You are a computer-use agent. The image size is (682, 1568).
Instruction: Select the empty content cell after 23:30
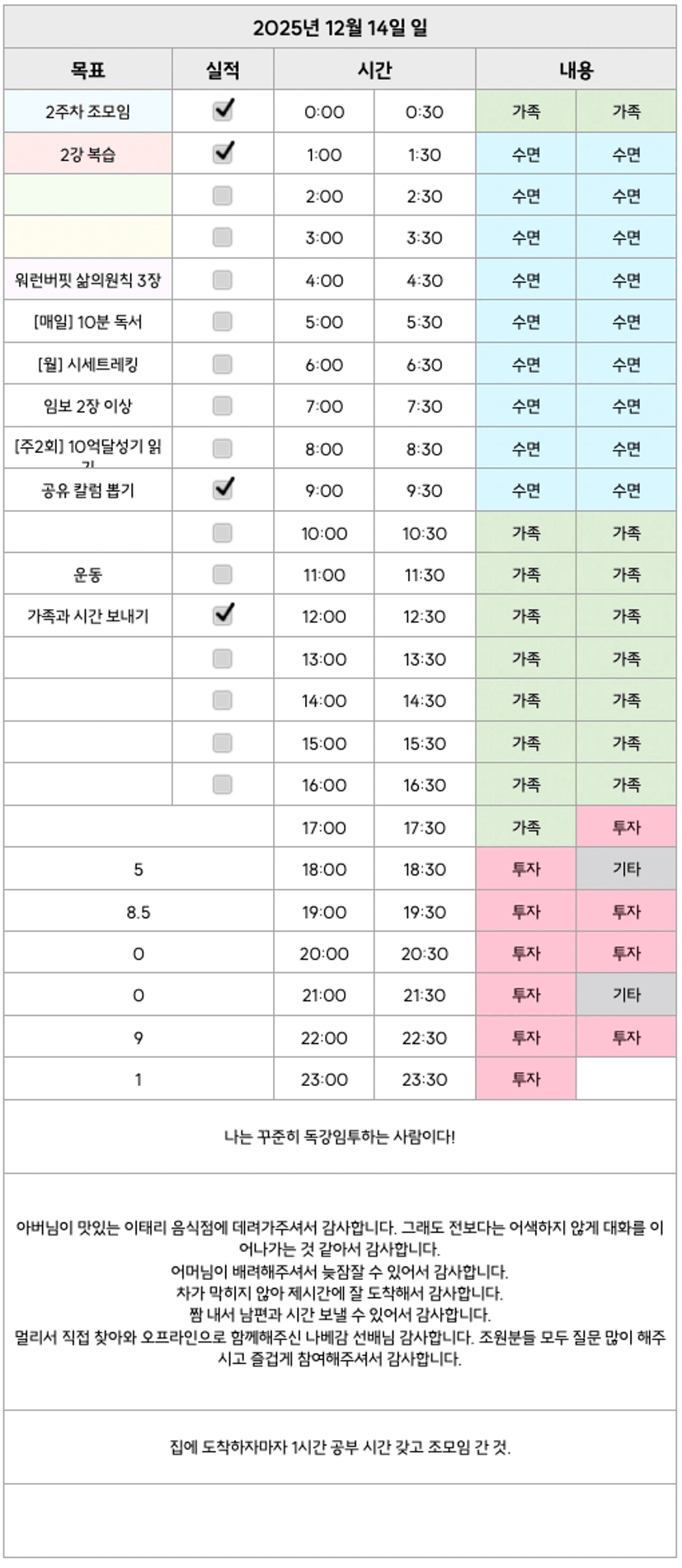click(x=626, y=1079)
